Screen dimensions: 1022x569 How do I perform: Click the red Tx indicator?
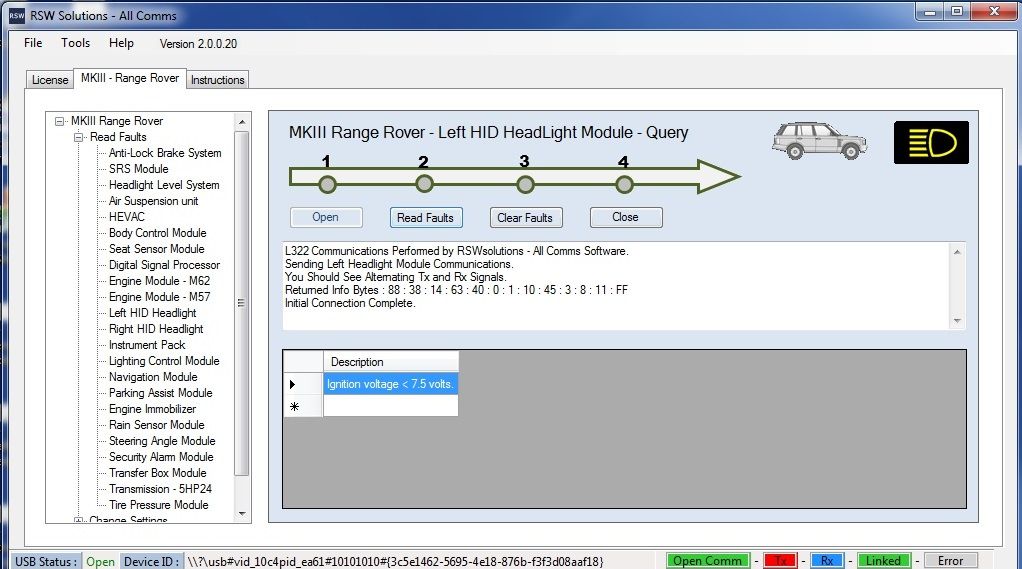pos(780,561)
